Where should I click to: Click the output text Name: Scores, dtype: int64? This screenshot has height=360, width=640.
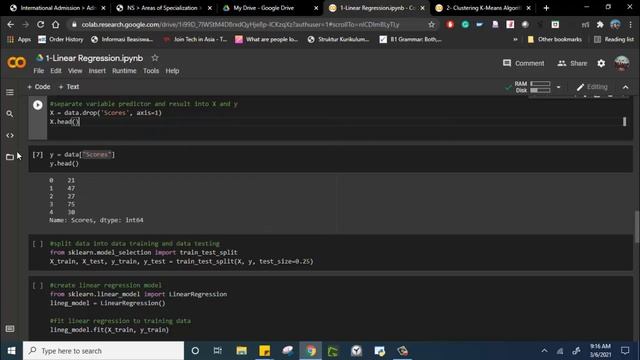pyautogui.click(x=96, y=220)
